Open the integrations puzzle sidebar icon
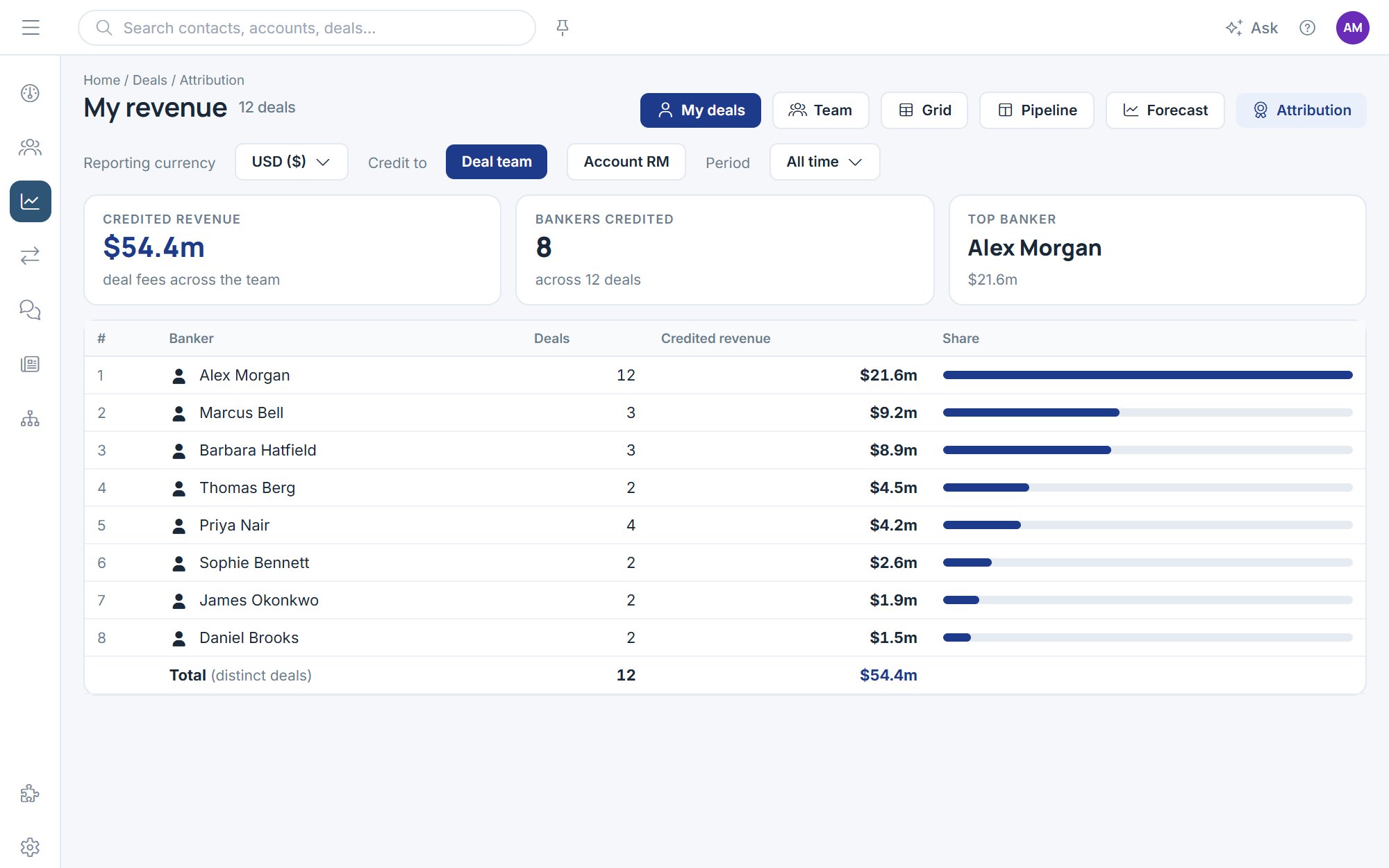This screenshot has height=868, width=1389. click(30, 793)
